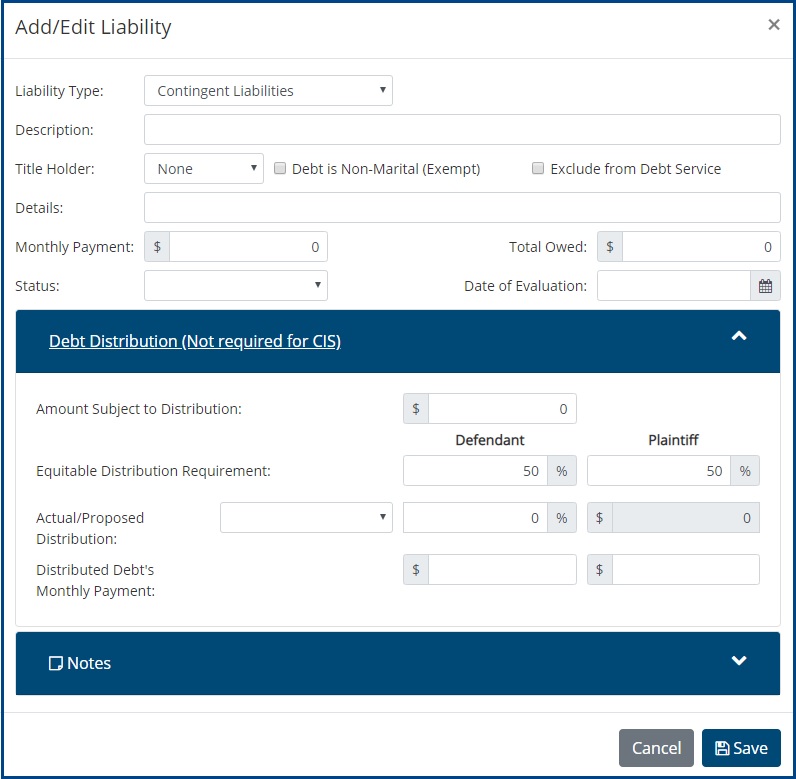Close the Add/Edit Liability dialog with X
The height and width of the screenshot is (779, 796).
(773, 24)
